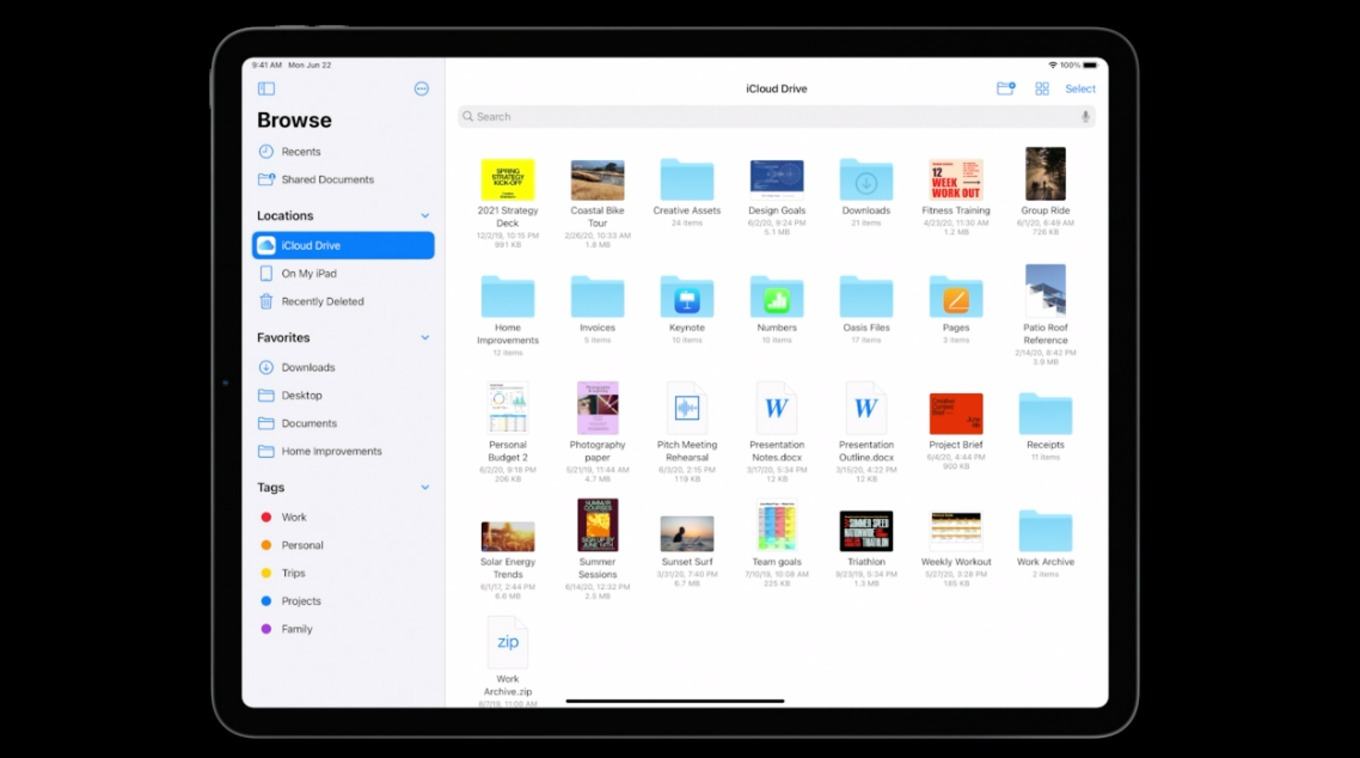Open the Design Goals file
Screen dimensions: 1360x758
777,179
